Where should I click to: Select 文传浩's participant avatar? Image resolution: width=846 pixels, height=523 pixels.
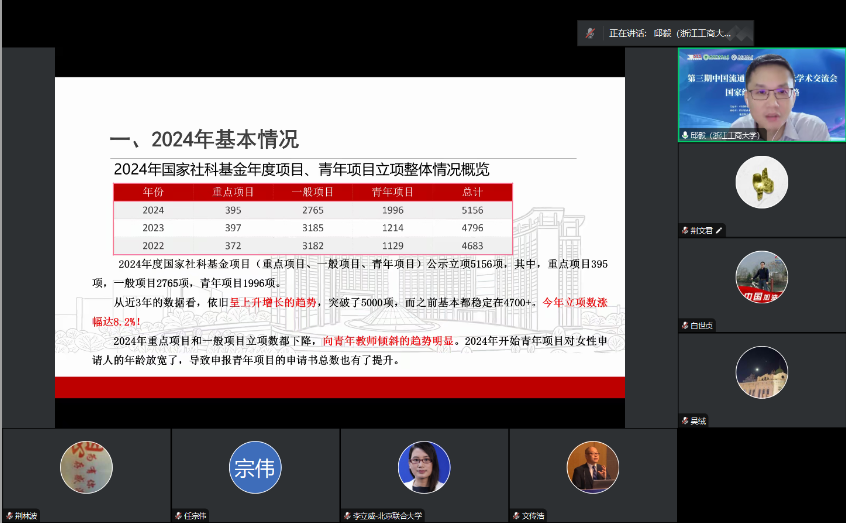(592, 467)
